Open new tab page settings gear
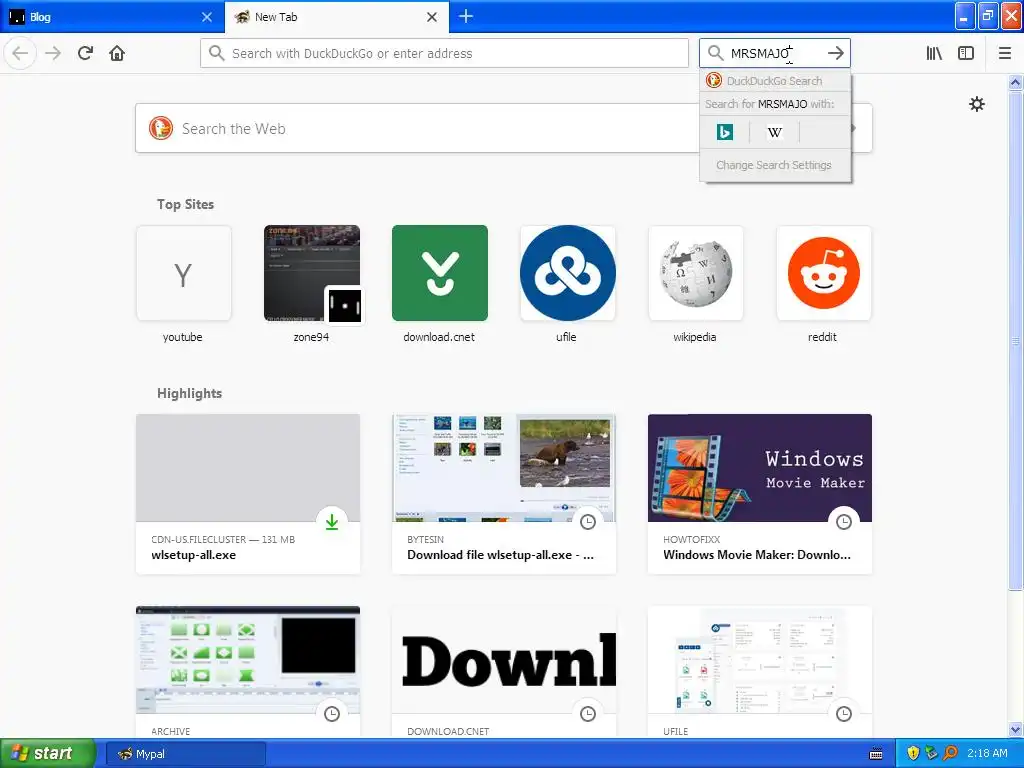The image size is (1024, 768). click(976, 104)
